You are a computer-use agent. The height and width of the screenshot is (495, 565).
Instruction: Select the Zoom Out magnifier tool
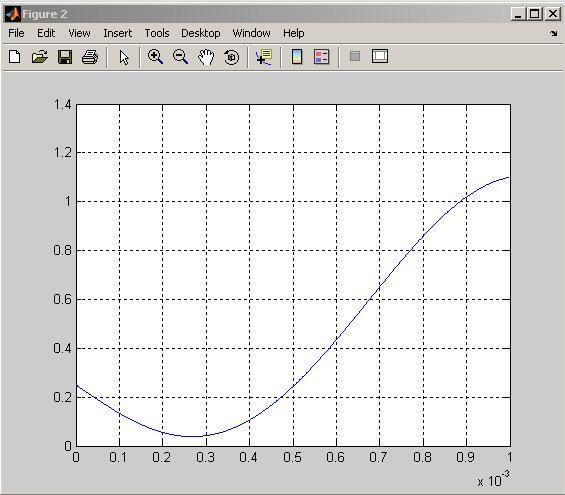180,57
